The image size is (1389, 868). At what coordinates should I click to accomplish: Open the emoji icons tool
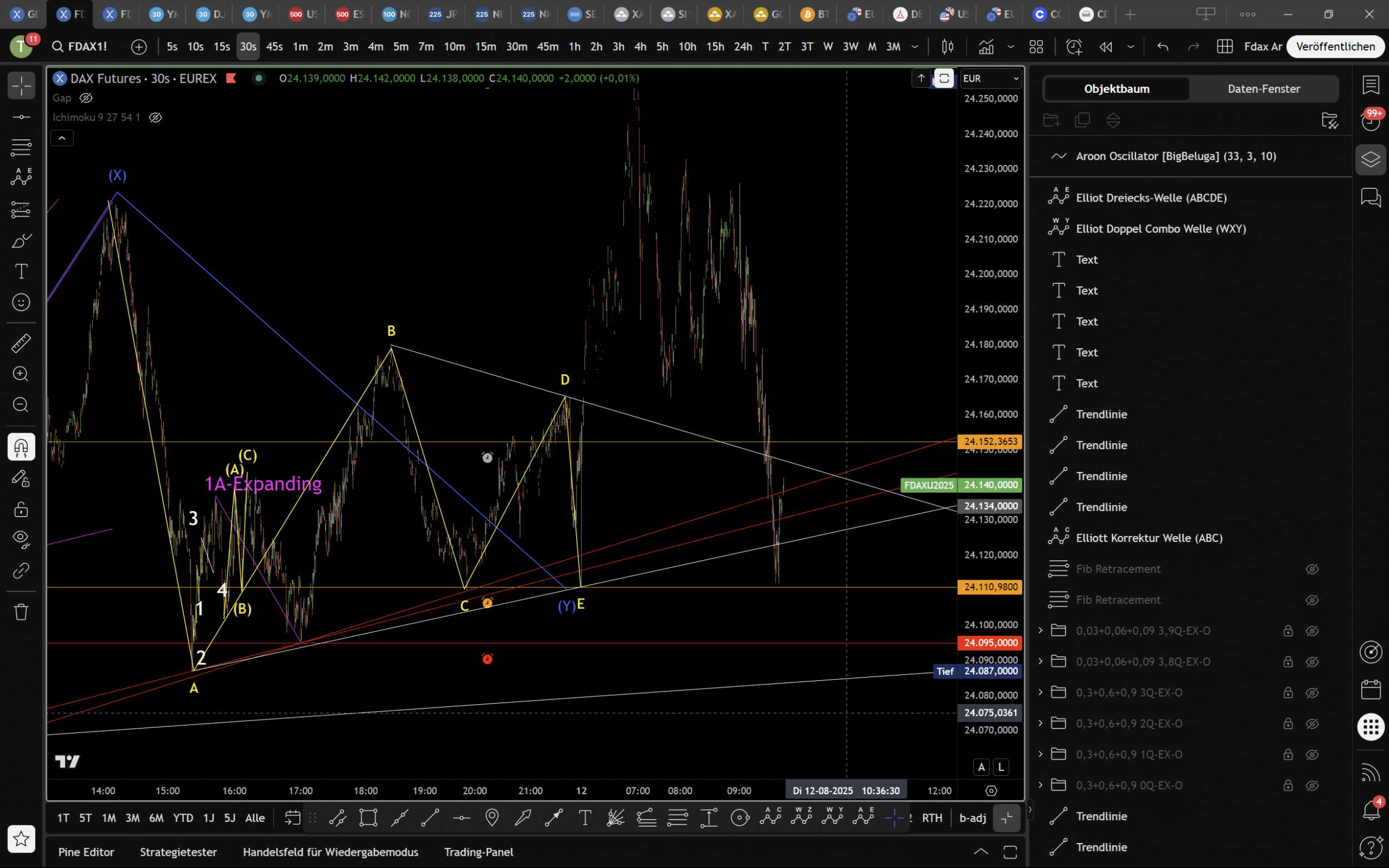pyautogui.click(x=21, y=302)
